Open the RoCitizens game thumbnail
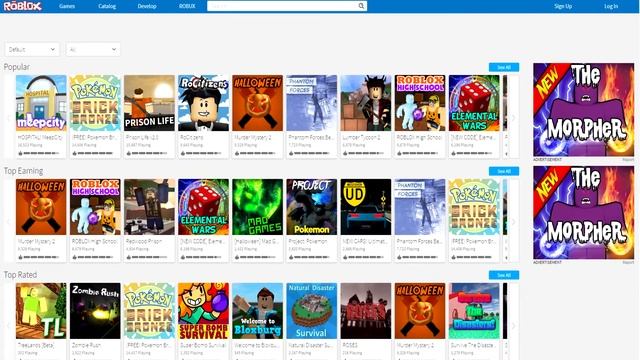This screenshot has height=360, width=640. [x=203, y=103]
